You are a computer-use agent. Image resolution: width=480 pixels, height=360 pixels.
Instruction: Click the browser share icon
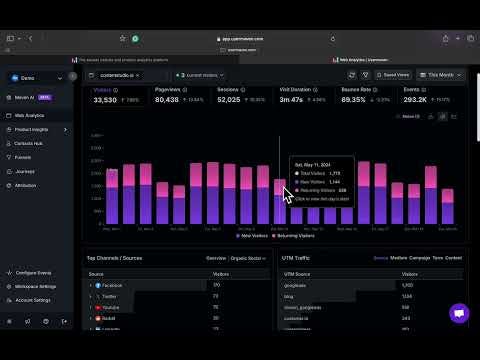(446, 39)
